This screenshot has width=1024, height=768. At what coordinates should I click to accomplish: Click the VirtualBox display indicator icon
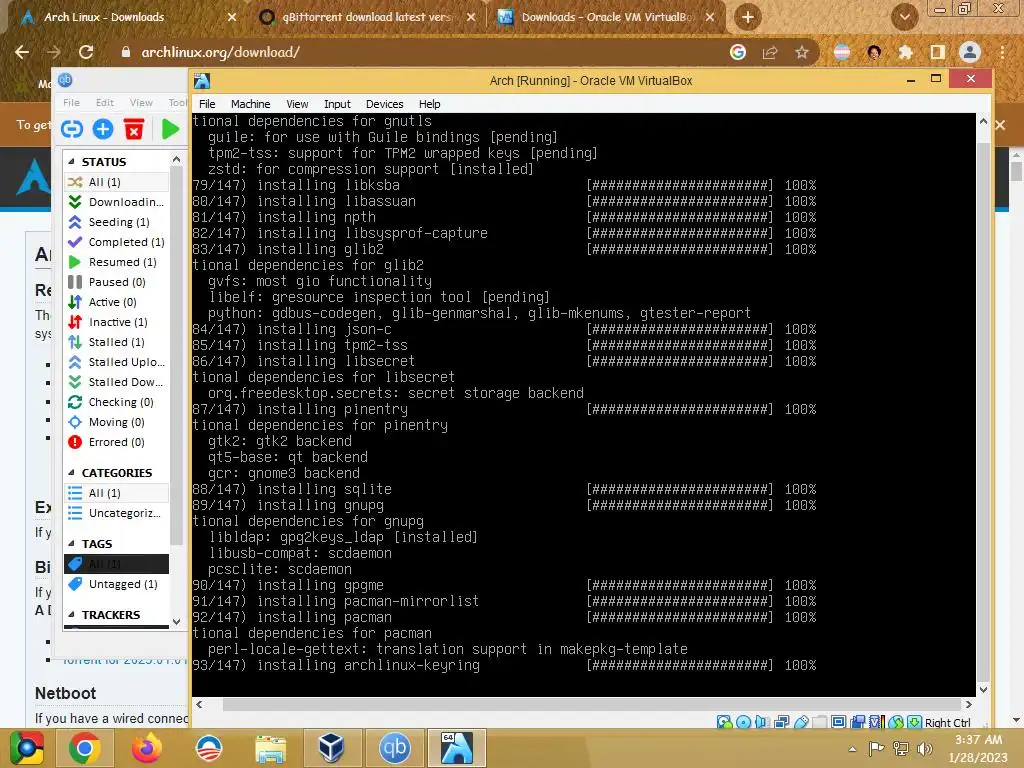838,722
